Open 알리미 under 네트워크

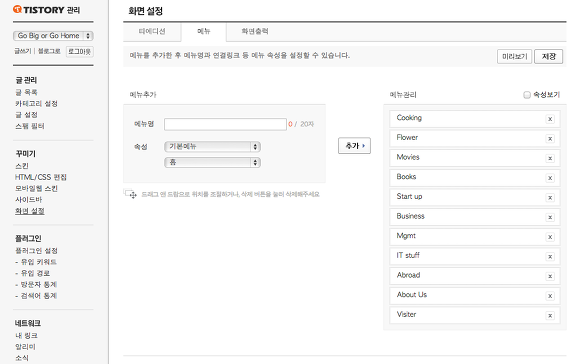click(x=25, y=347)
